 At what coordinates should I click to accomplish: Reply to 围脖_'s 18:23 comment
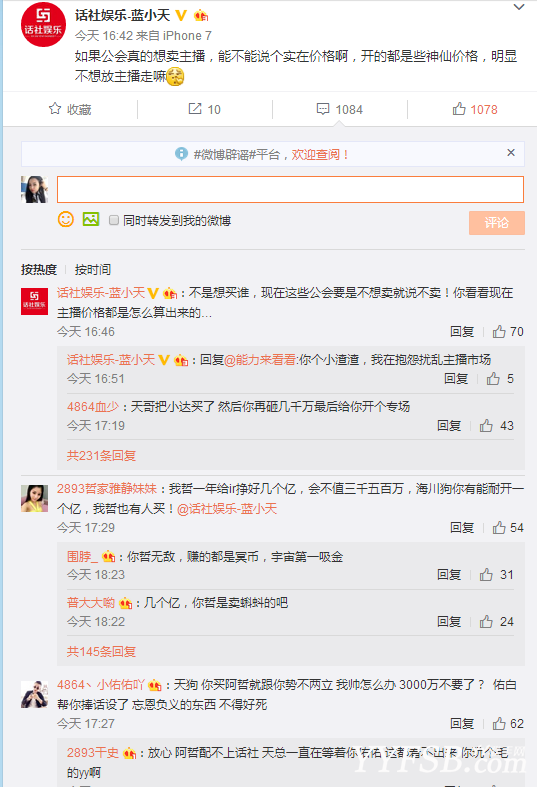449,575
